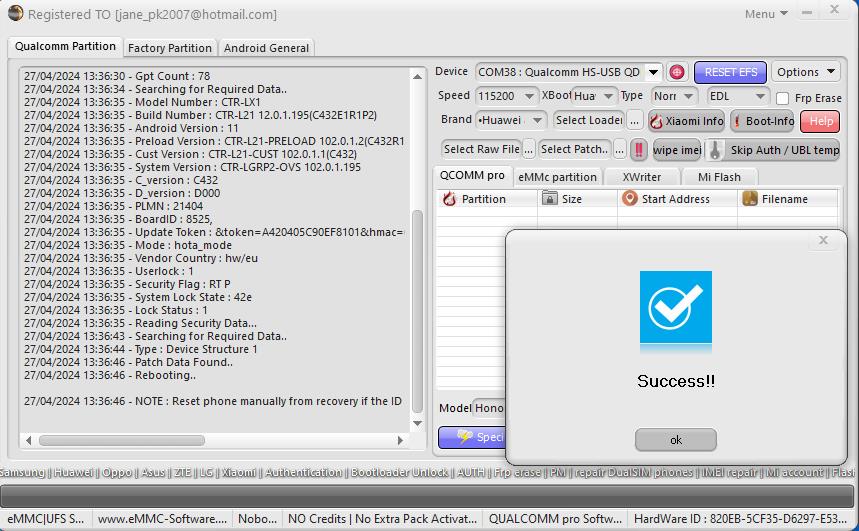
Task: Click the Model Hono field
Action: (x=489, y=408)
